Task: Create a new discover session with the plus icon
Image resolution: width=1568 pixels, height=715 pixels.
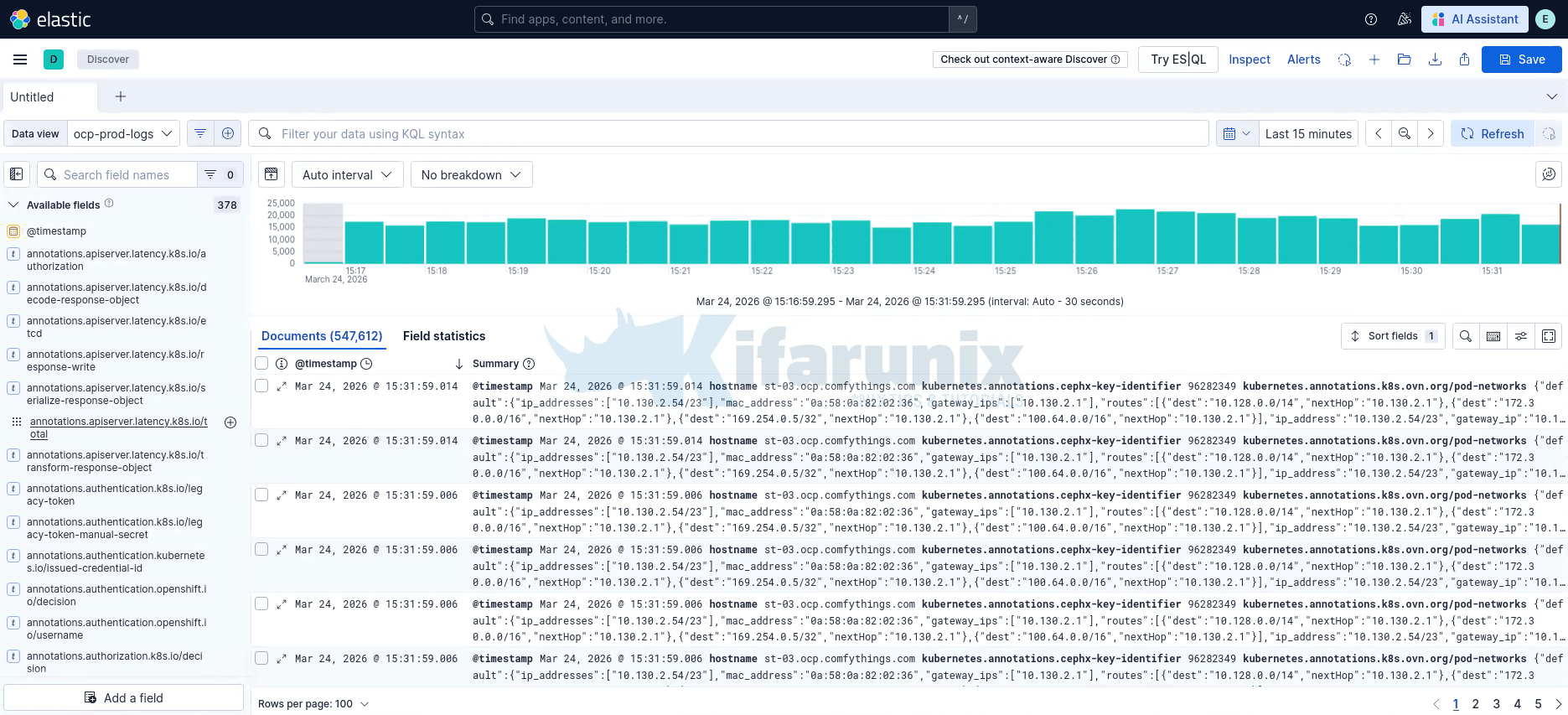Action: [1374, 60]
